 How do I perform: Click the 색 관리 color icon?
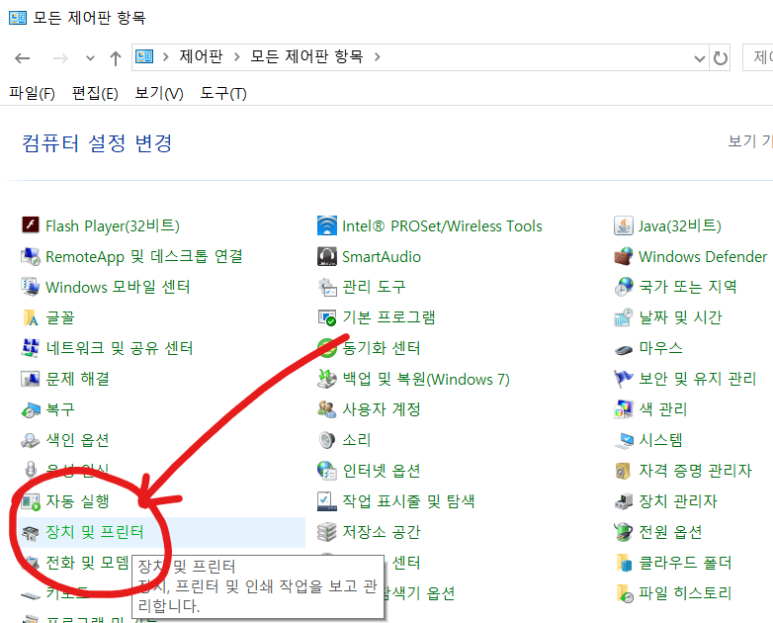[x=624, y=410]
